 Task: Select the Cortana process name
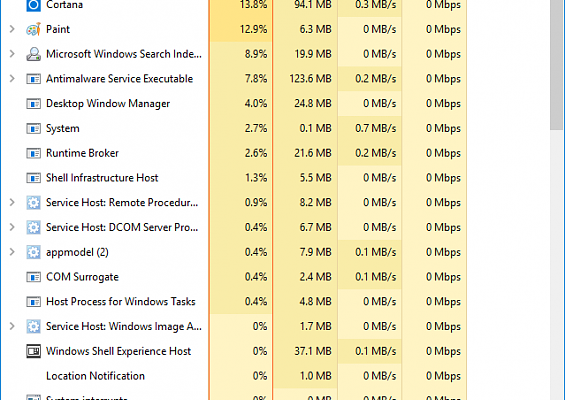pos(64,5)
